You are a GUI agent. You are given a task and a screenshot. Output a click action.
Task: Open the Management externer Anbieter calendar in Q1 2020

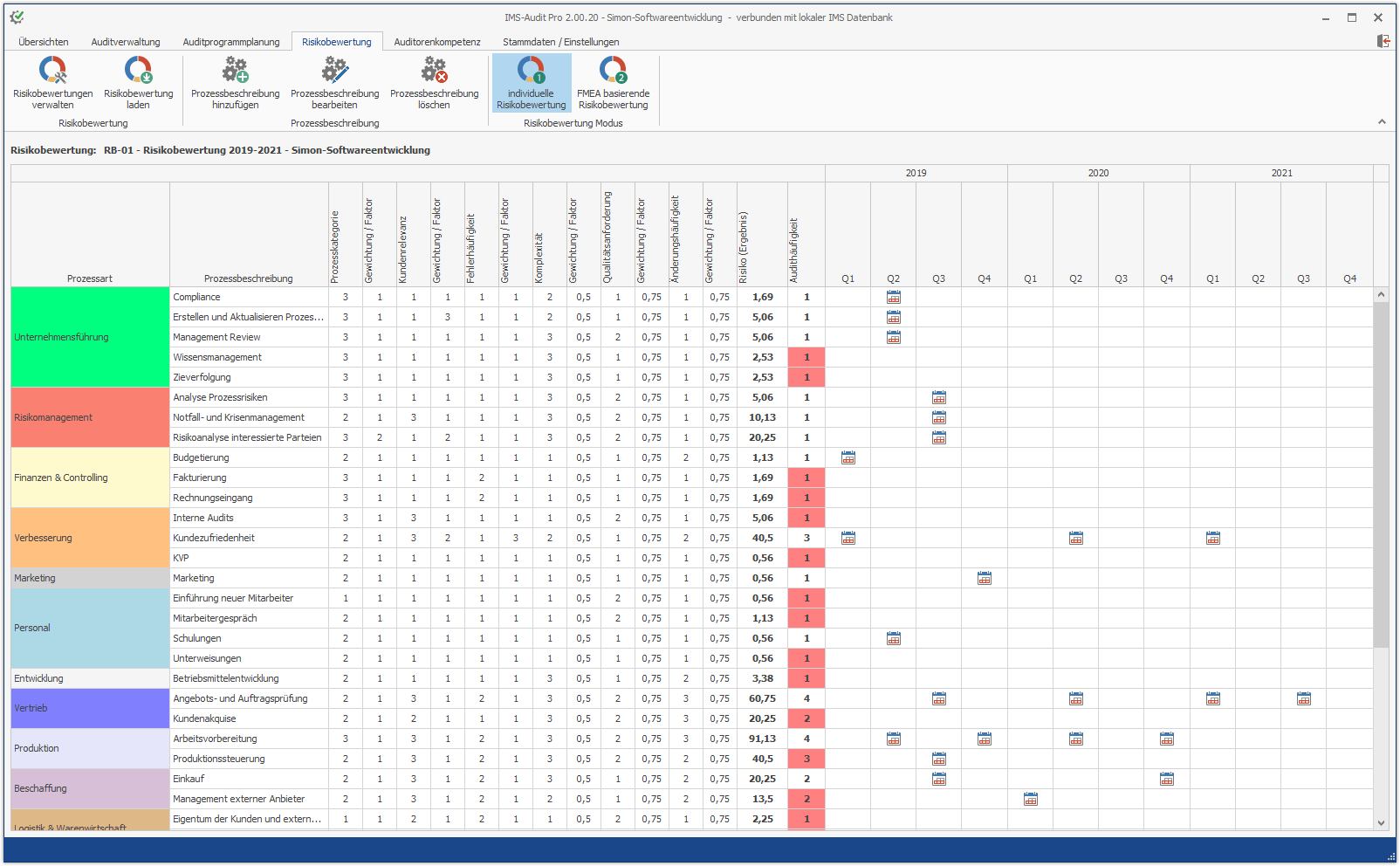(x=1030, y=799)
